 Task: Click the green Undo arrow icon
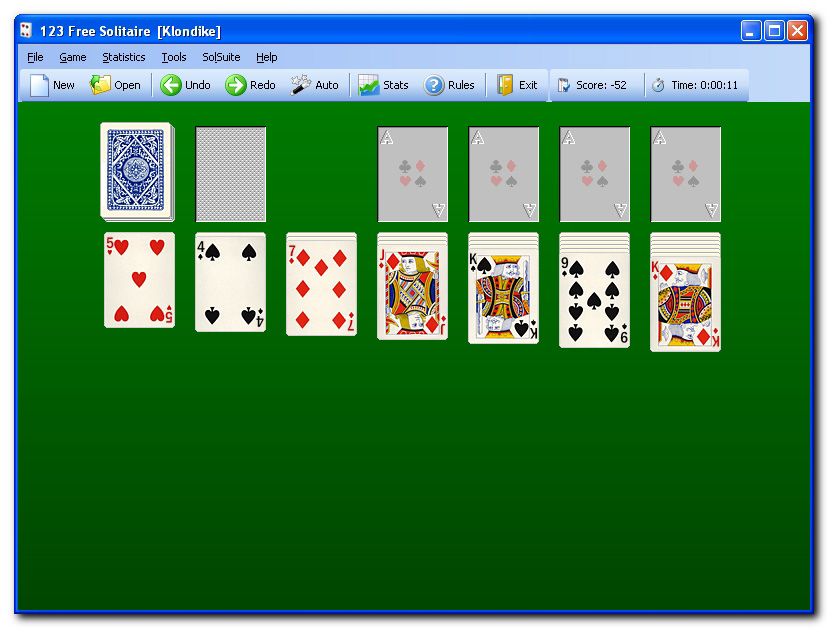(x=171, y=85)
